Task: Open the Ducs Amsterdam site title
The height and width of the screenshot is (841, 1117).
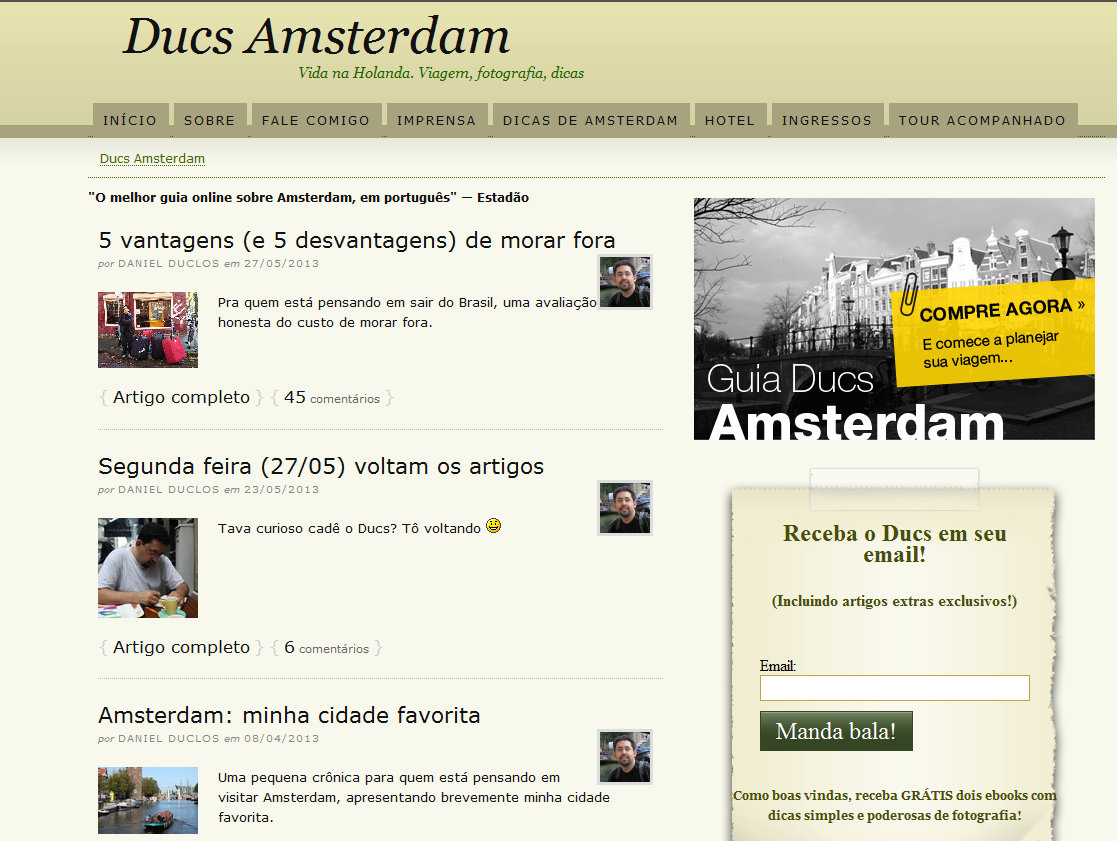Action: coord(316,37)
